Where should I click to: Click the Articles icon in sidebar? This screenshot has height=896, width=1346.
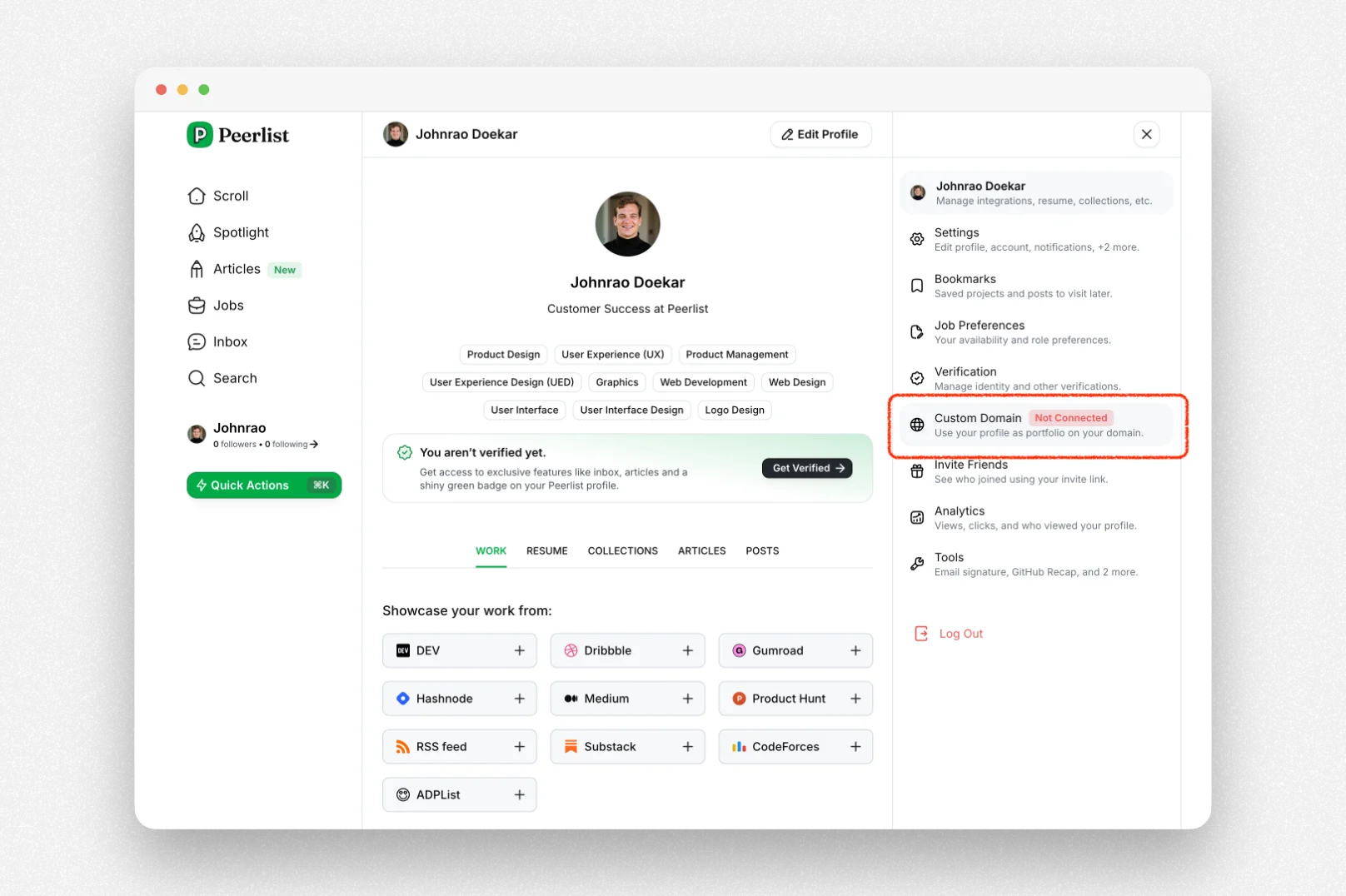(x=197, y=269)
